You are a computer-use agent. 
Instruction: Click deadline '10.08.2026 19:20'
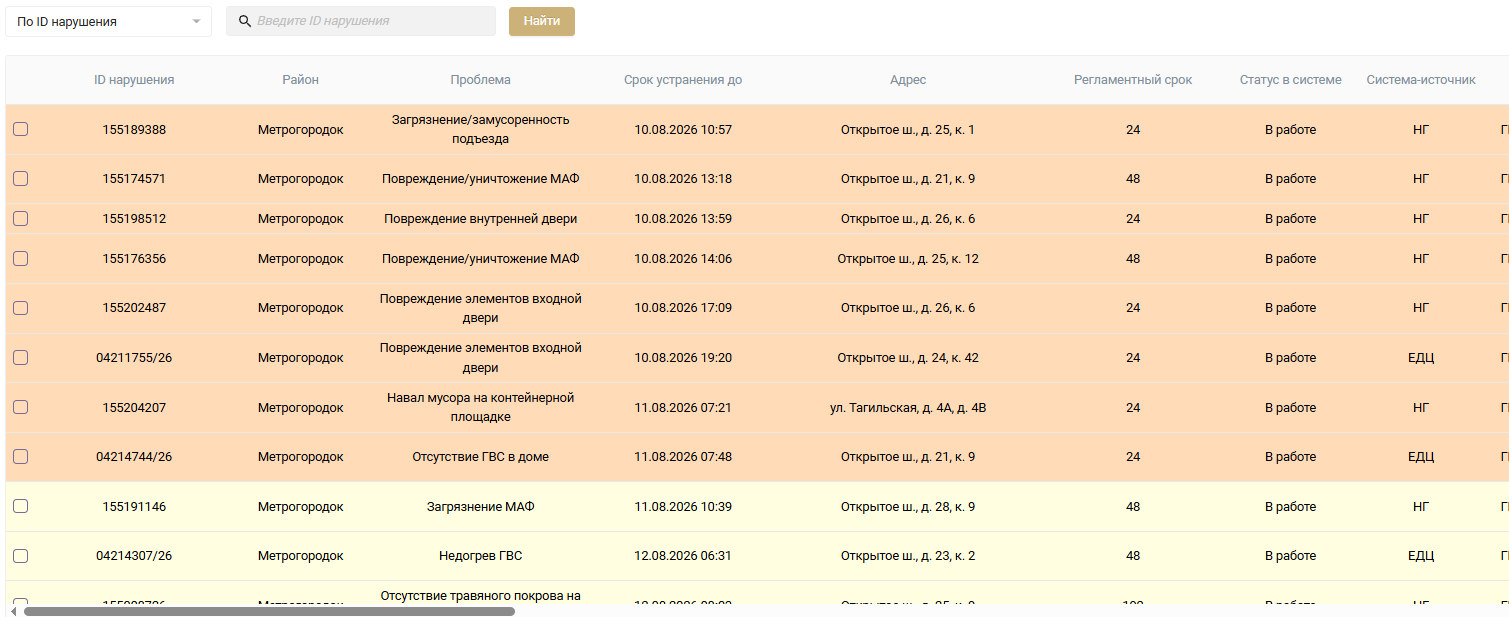pyautogui.click(x=683, y=358)
